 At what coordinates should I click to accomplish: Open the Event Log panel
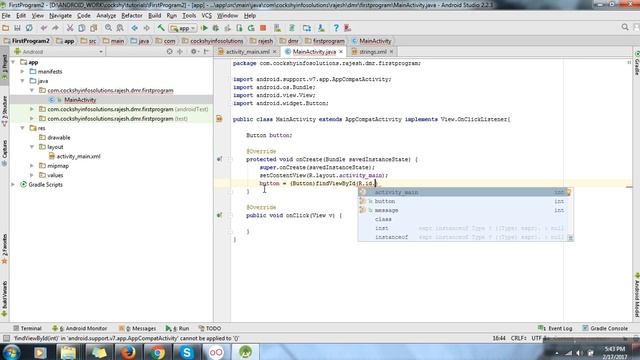pos(555,328)
